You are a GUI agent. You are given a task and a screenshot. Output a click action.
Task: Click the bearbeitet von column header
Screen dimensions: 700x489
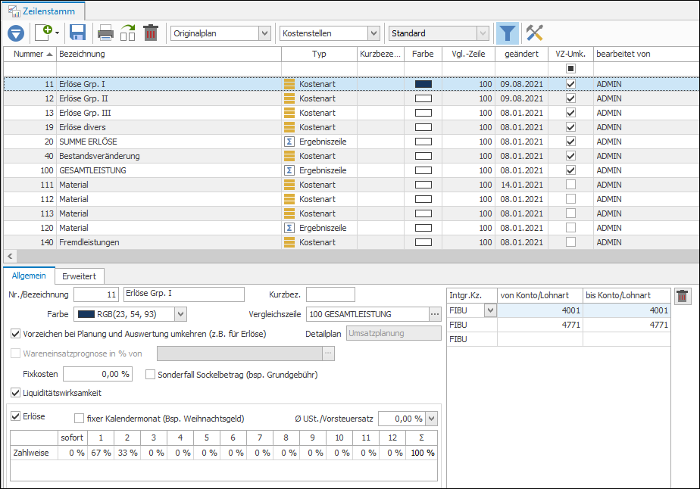[646, 54]
